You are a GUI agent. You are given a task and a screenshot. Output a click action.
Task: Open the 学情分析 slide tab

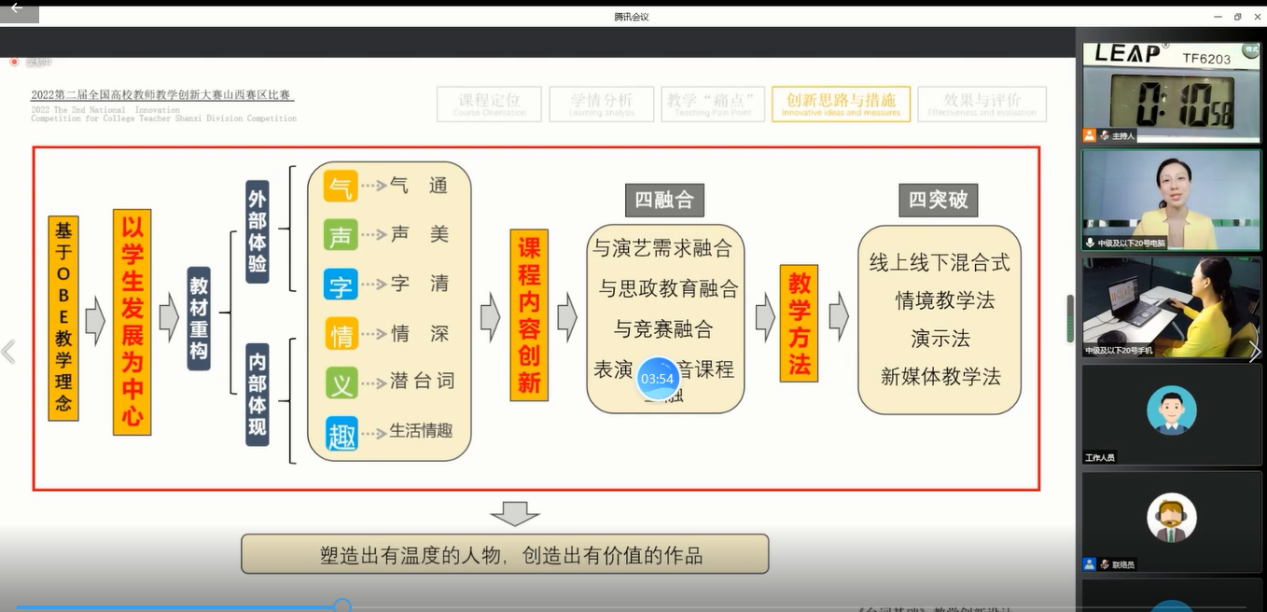pos(601,104)
